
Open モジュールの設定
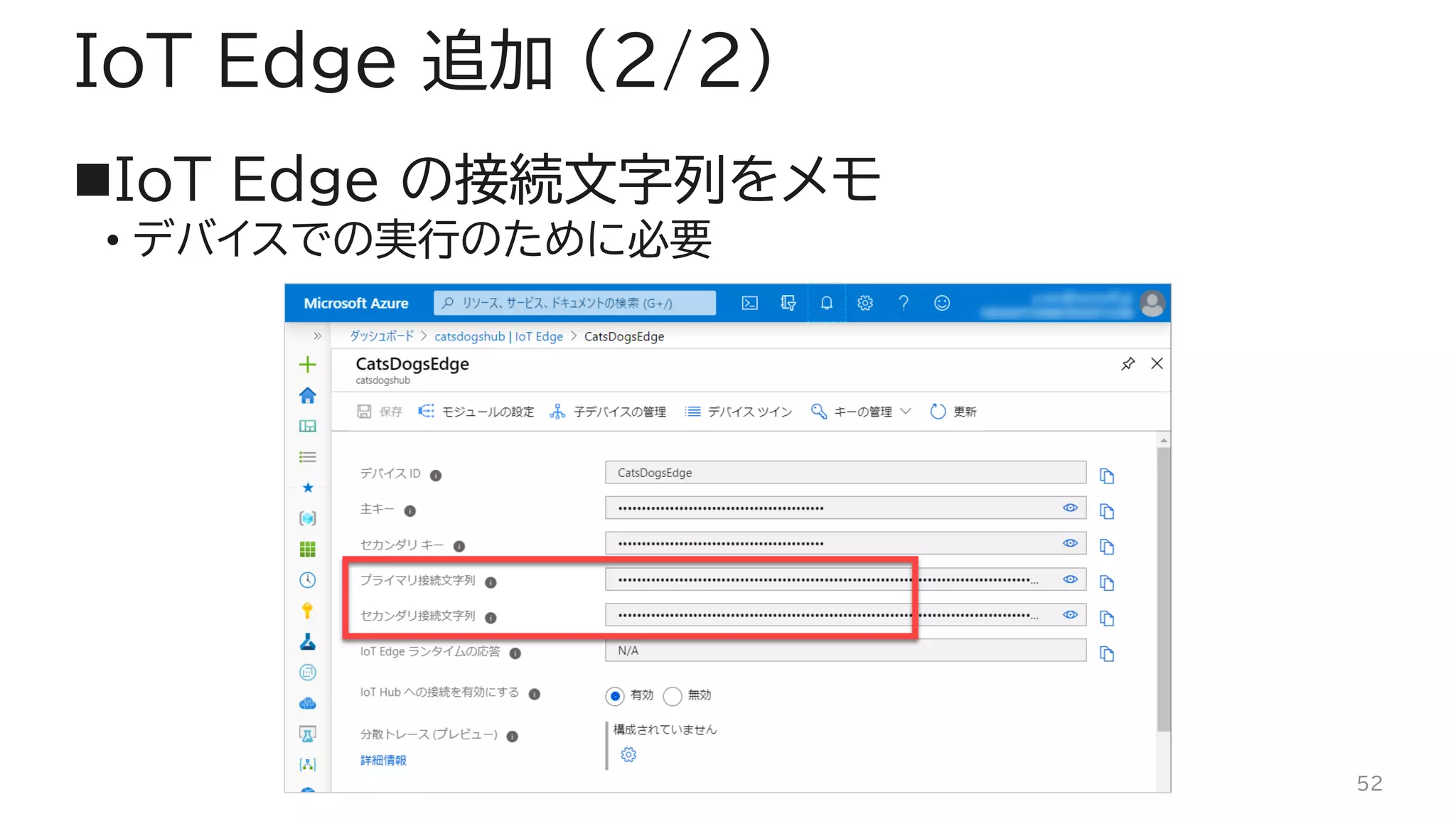coord(476,412)
